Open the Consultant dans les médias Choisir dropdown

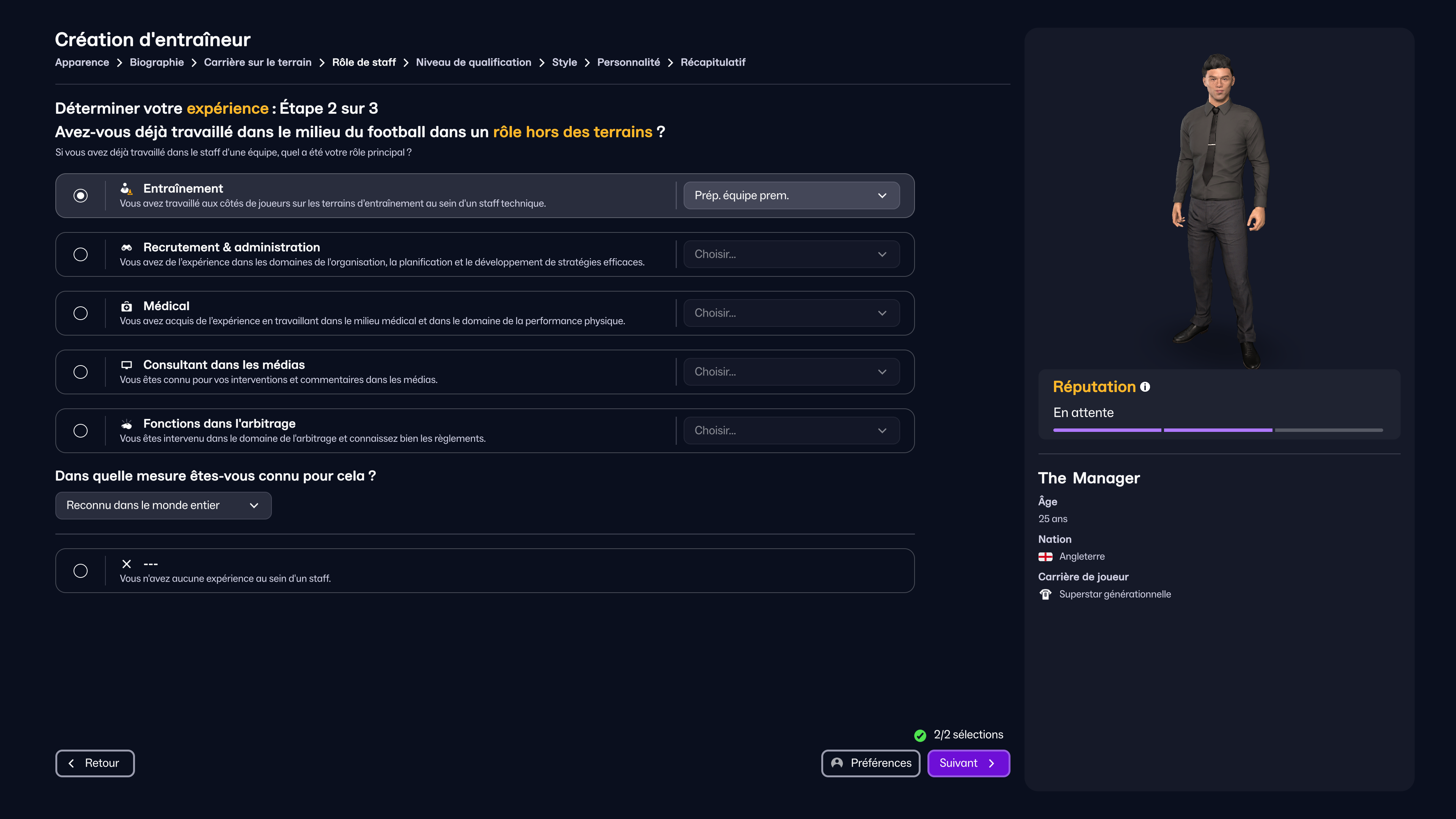point(791,372)
